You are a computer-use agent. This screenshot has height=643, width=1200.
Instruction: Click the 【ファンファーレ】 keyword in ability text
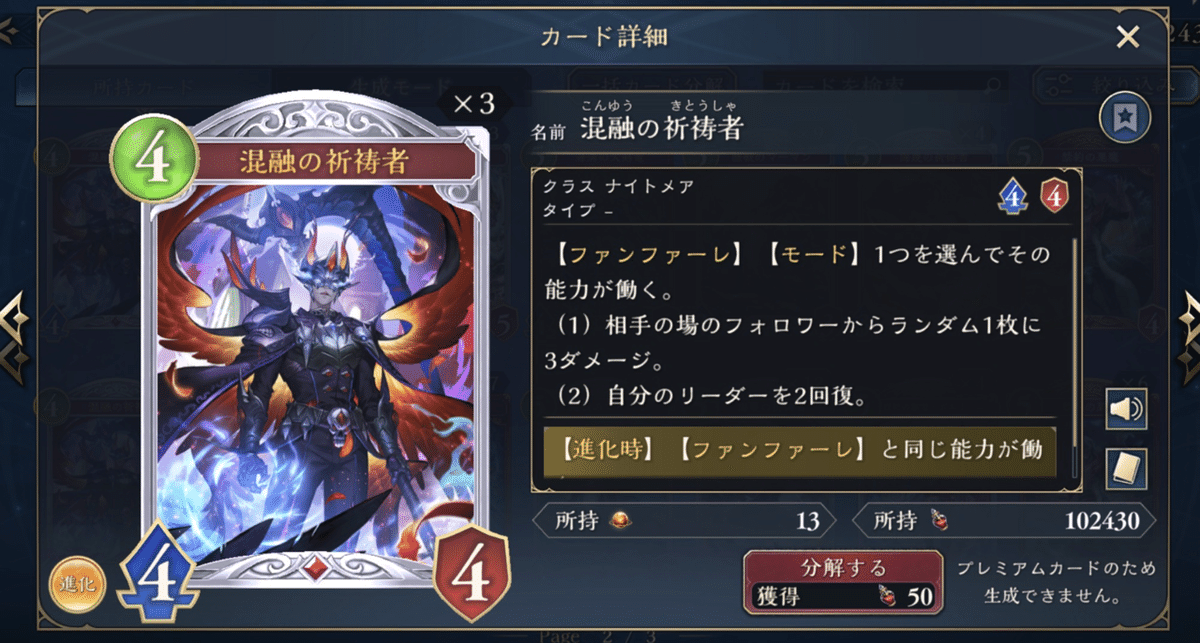click(646, 254)
